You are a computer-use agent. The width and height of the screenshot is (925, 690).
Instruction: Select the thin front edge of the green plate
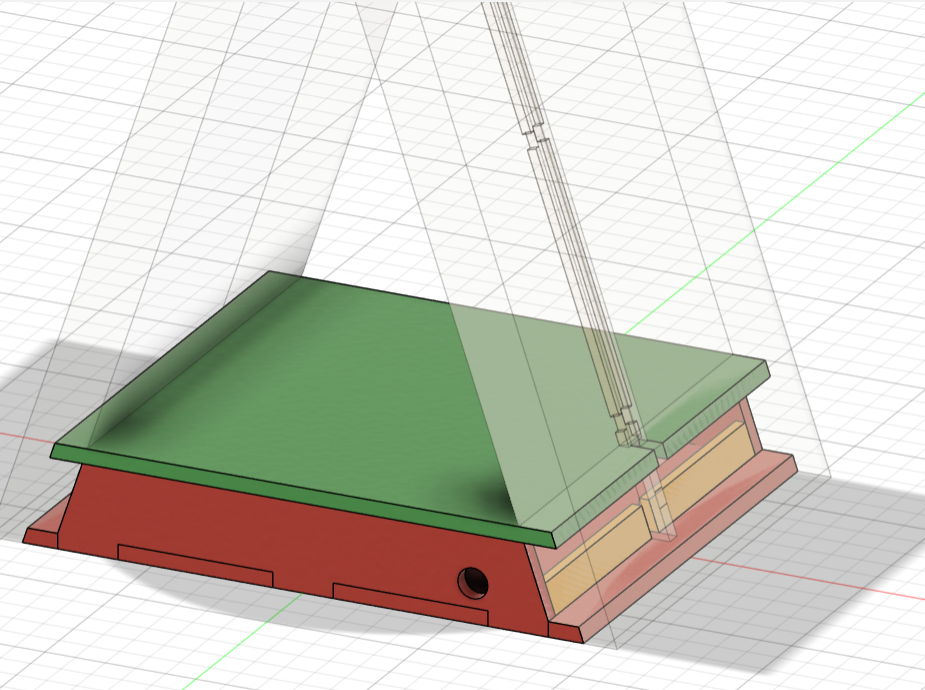(x=304, y=497)
